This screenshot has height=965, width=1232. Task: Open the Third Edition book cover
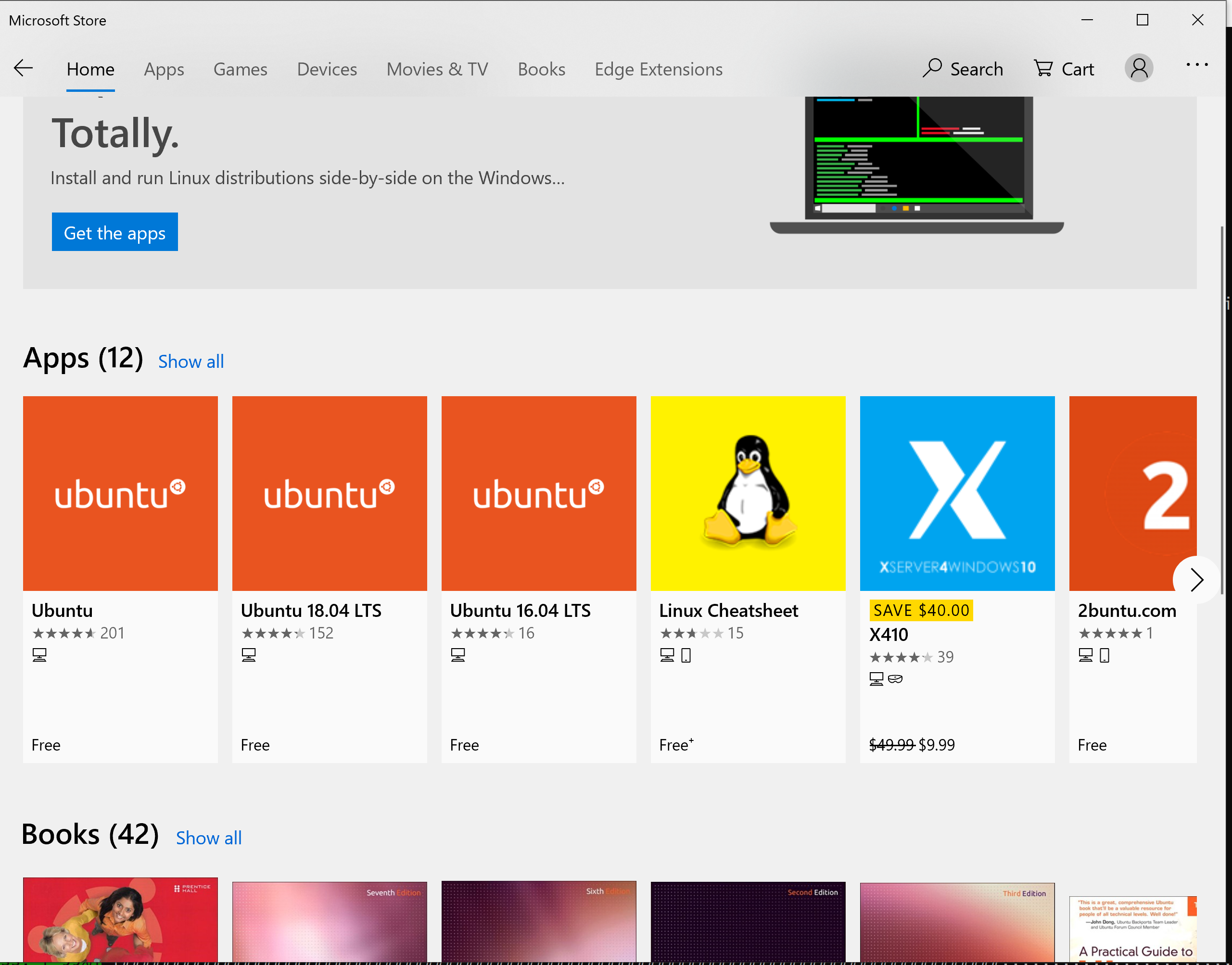click(x=957, y=922)
